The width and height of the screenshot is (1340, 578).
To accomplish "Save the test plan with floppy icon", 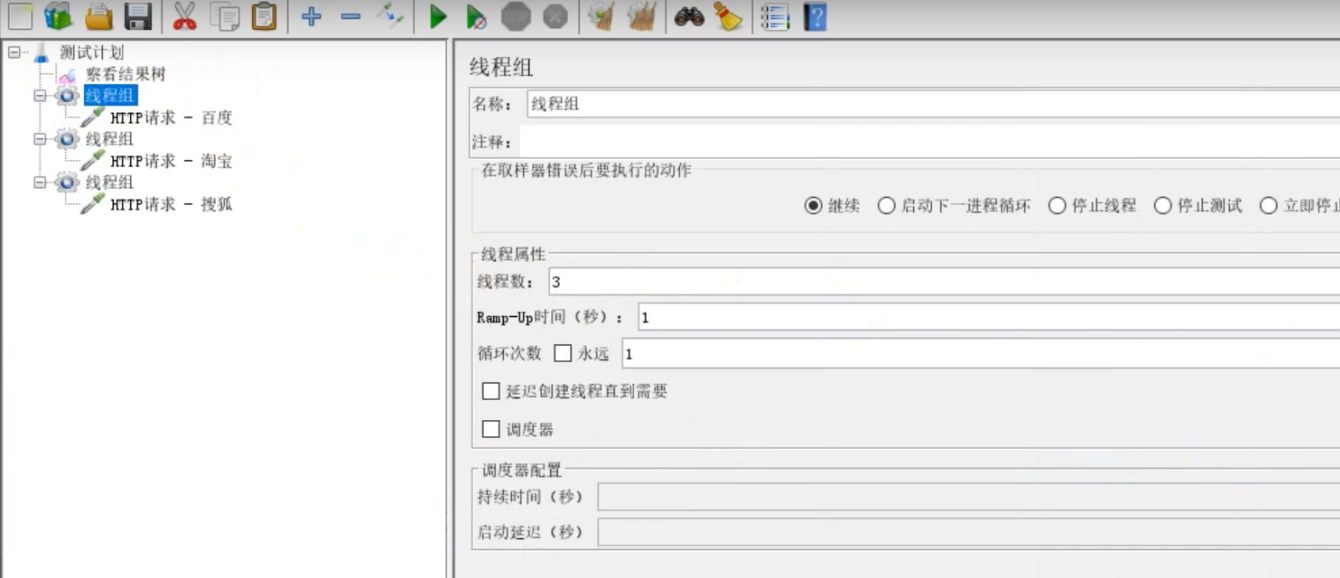I will click(x=138, y=15).
